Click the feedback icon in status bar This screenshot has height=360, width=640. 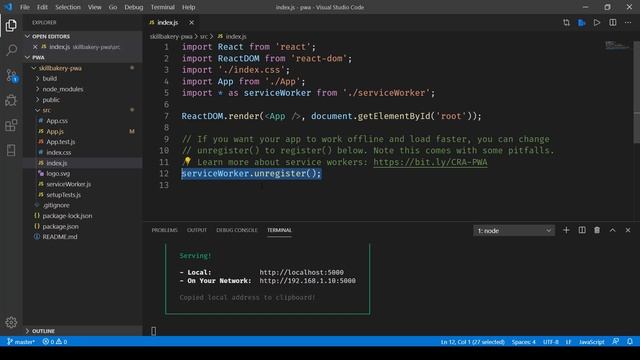click(616, 341)
